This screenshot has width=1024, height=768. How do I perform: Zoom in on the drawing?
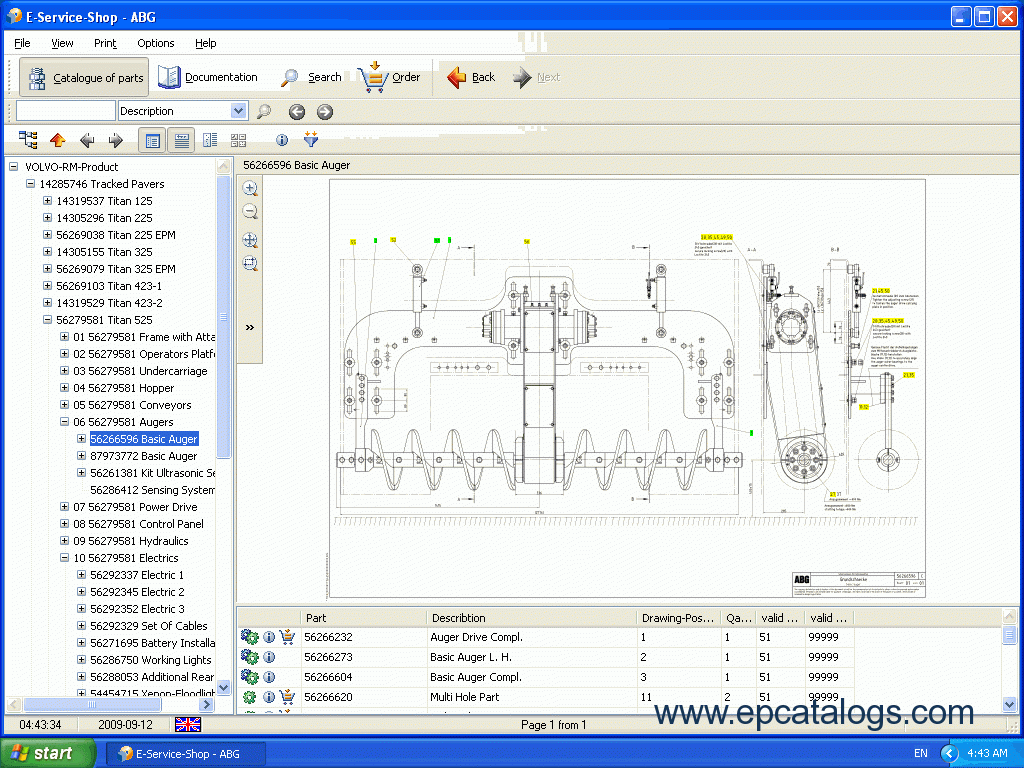pyautogui.click(x=250, y=189)
